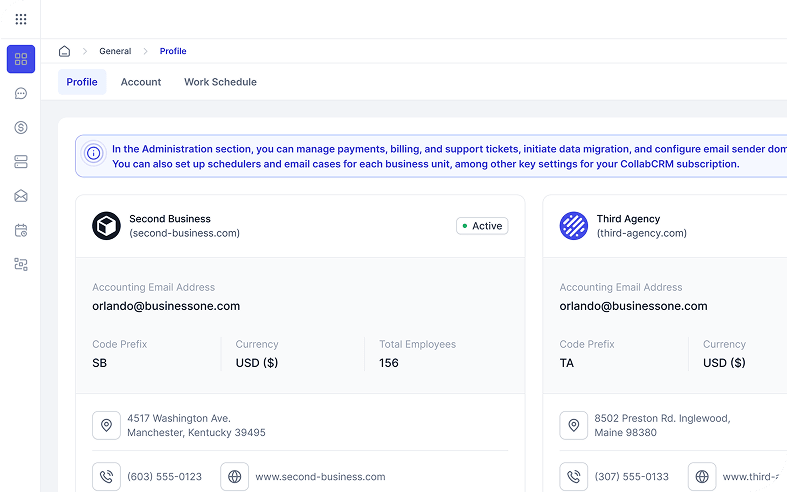Open www.second-business.com website link
The height and width of the screenshot is (492, 787).
point(320,477)
